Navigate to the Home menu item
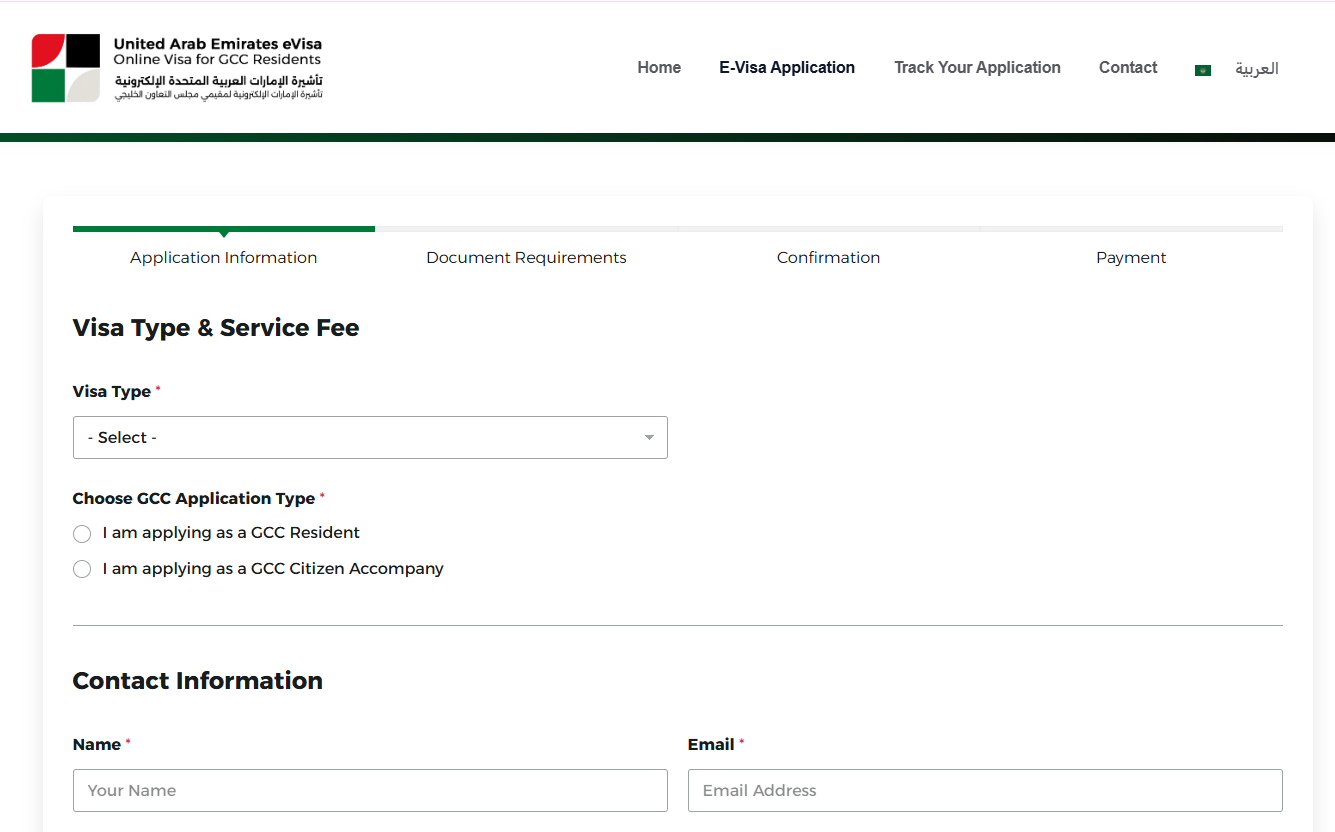 coord(659,67)
